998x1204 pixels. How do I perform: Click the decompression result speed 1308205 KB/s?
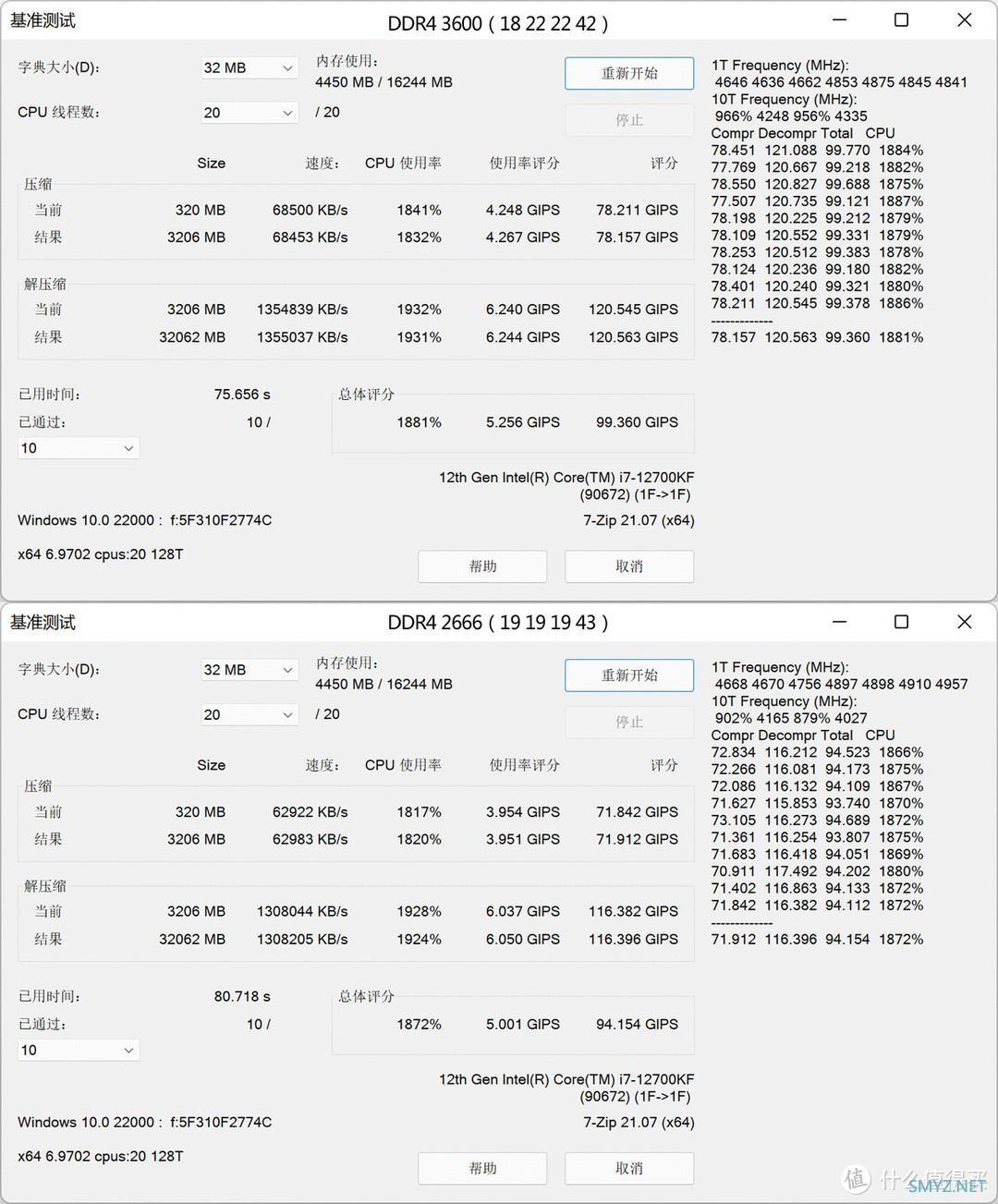[x=302, y=940]
